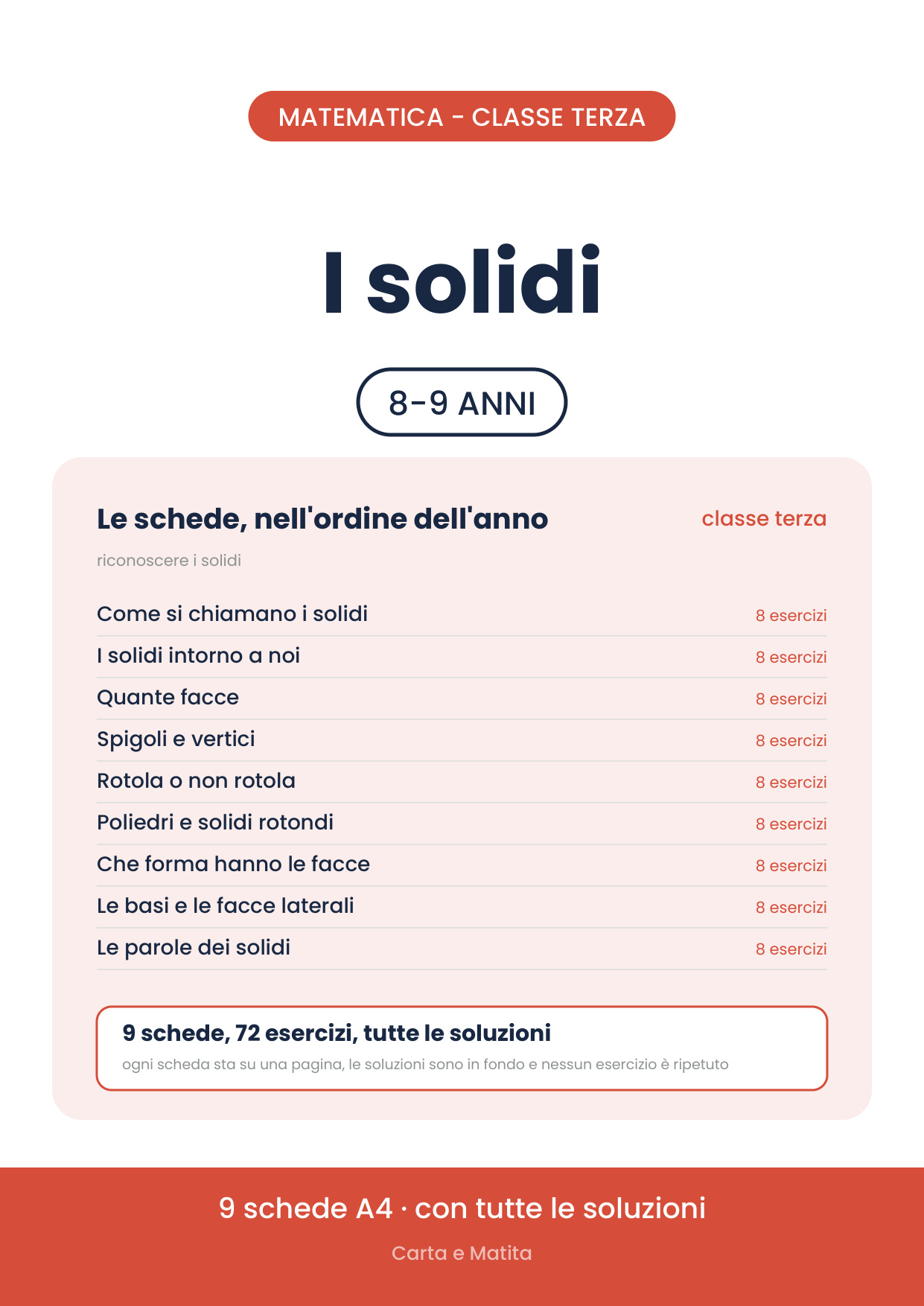Open Poliedri e solidi rotondi worksheet
Screen dimensions: 924x1306
coord(462,823)
